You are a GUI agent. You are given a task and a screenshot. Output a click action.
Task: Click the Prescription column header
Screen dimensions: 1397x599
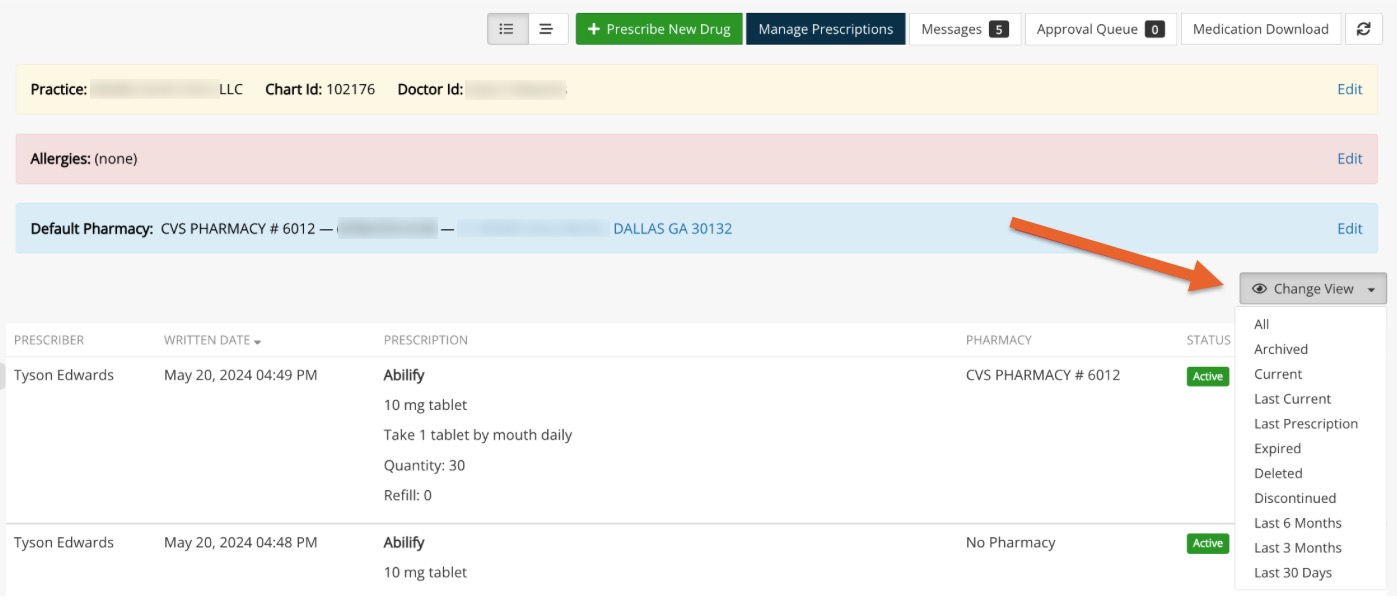(426, 340)
